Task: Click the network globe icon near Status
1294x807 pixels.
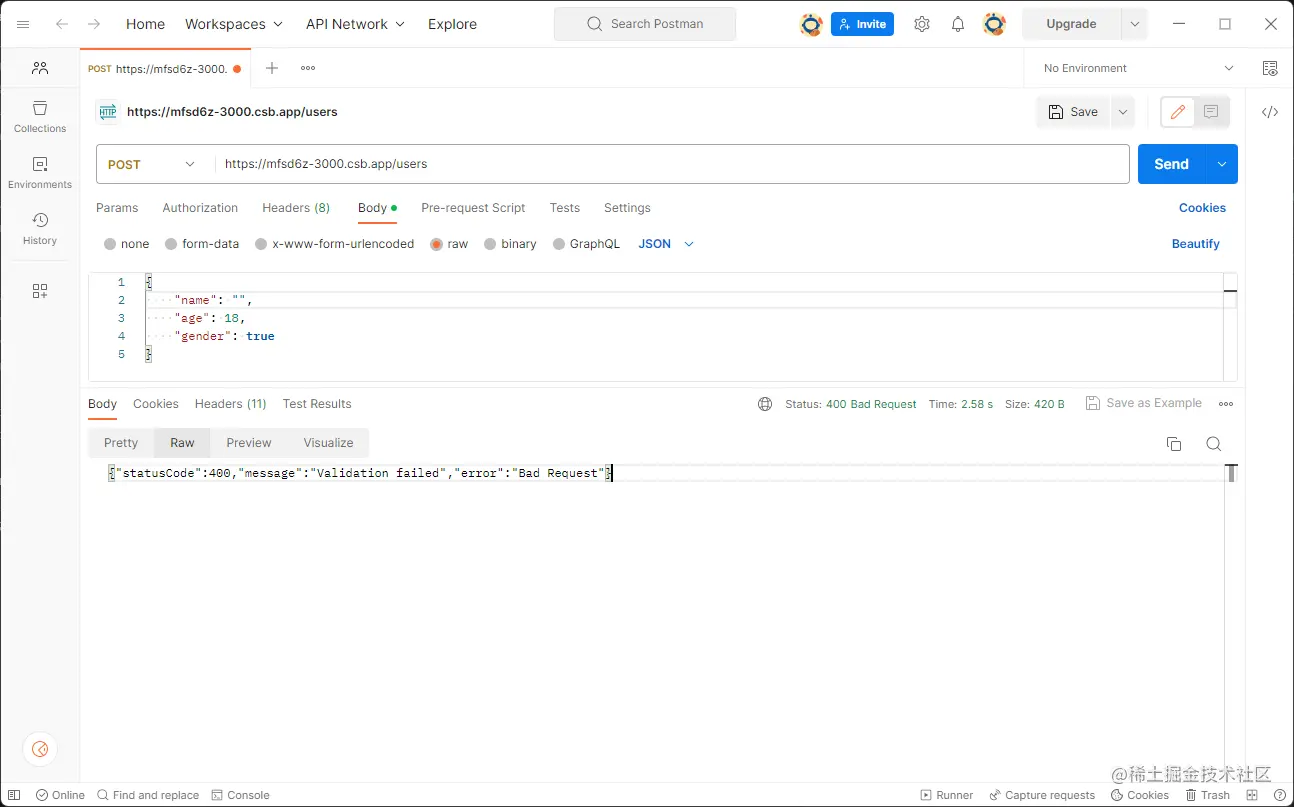Action: point(765,404)
